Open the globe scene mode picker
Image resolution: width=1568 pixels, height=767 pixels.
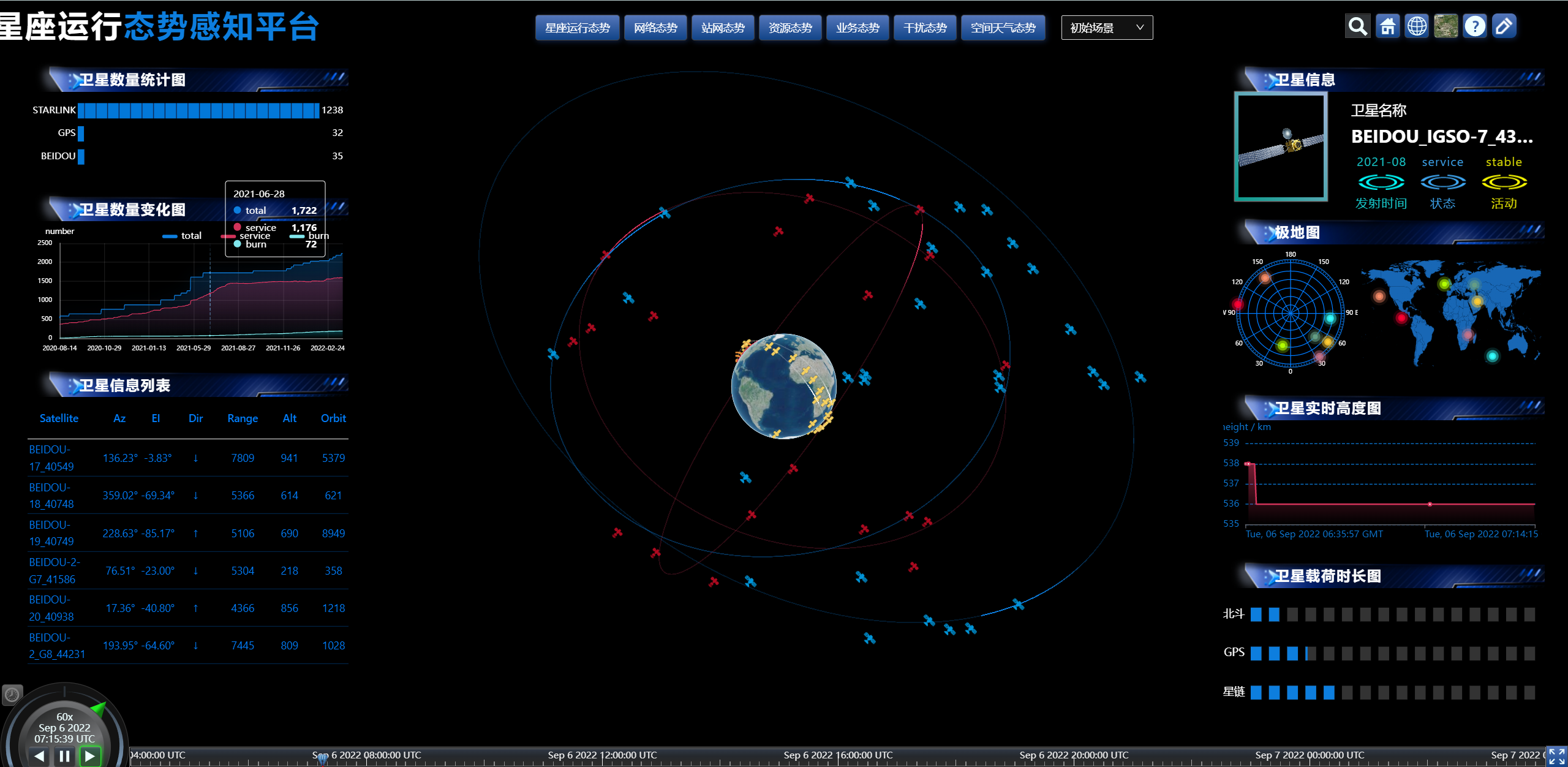[x=1417, y=27]
